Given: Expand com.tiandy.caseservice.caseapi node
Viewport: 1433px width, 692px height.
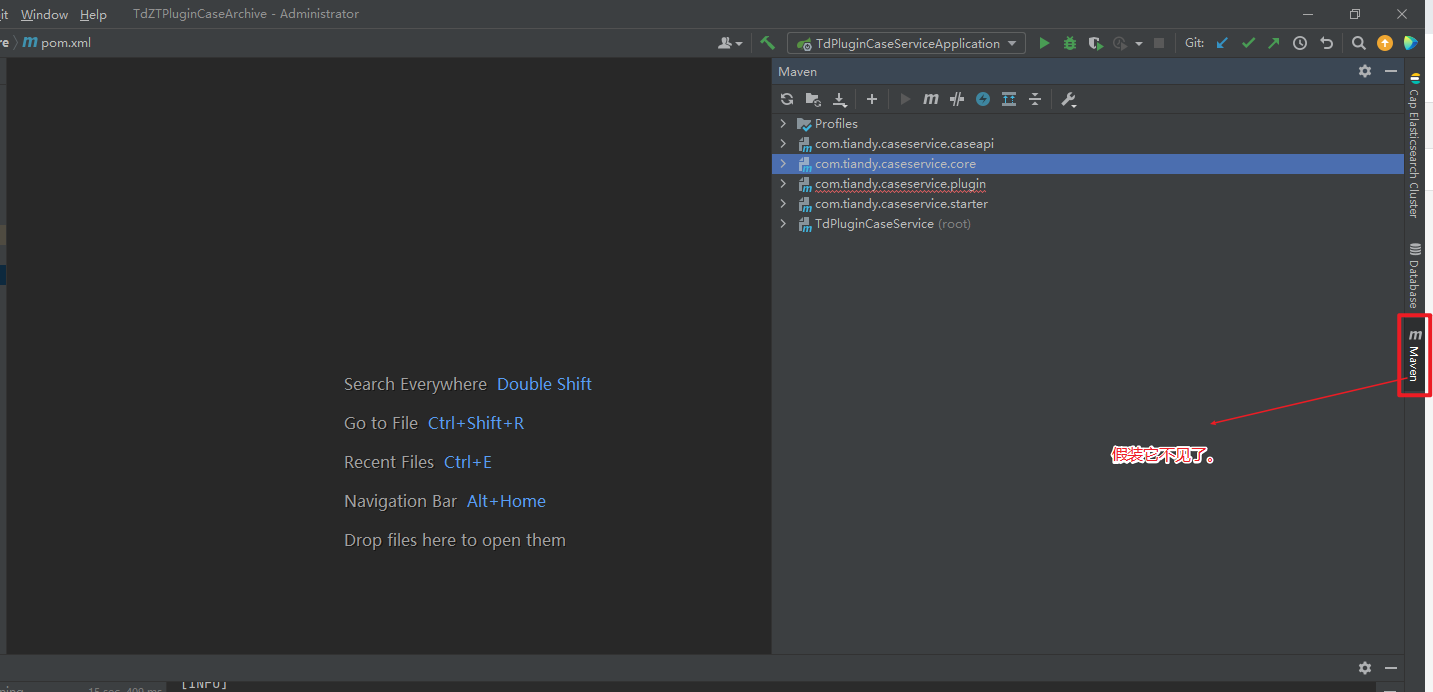Looking at the screenshot, I should tap(783, 143).
